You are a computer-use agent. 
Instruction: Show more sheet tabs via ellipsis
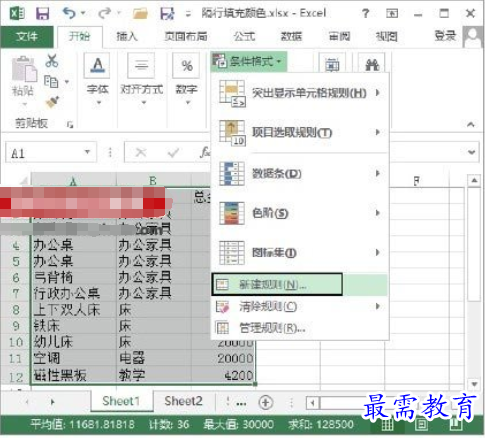241,403
